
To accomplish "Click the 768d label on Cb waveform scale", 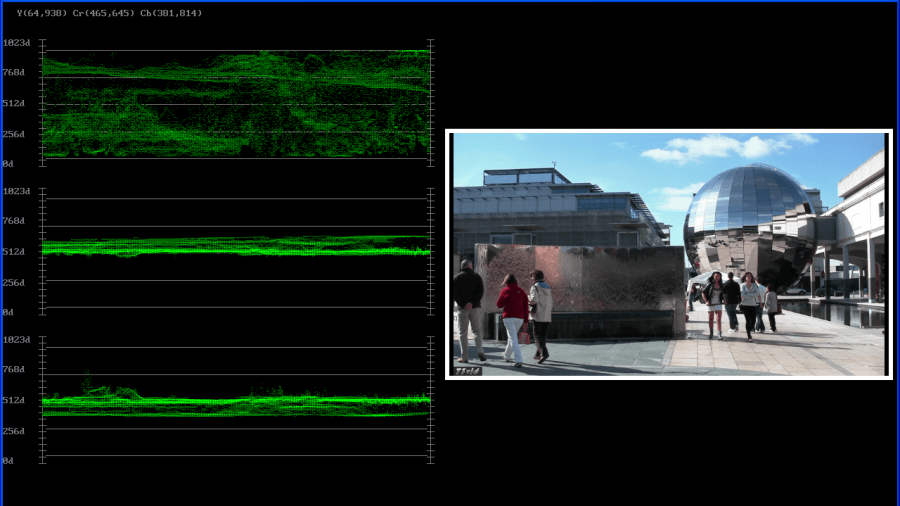I will point(14,369).
